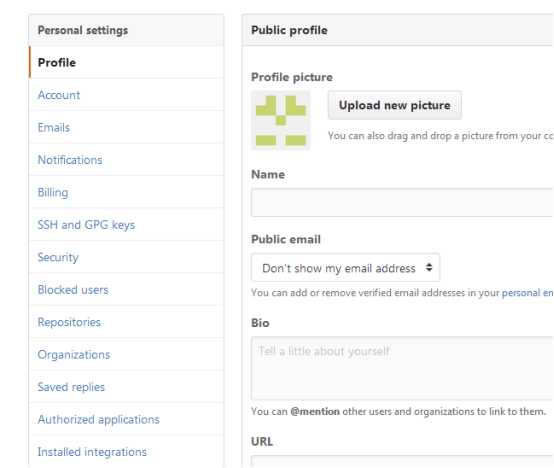Click the personal email settings link
This screenshot has width=554, height=468.
pyautogui.click(x=528, y=293)
